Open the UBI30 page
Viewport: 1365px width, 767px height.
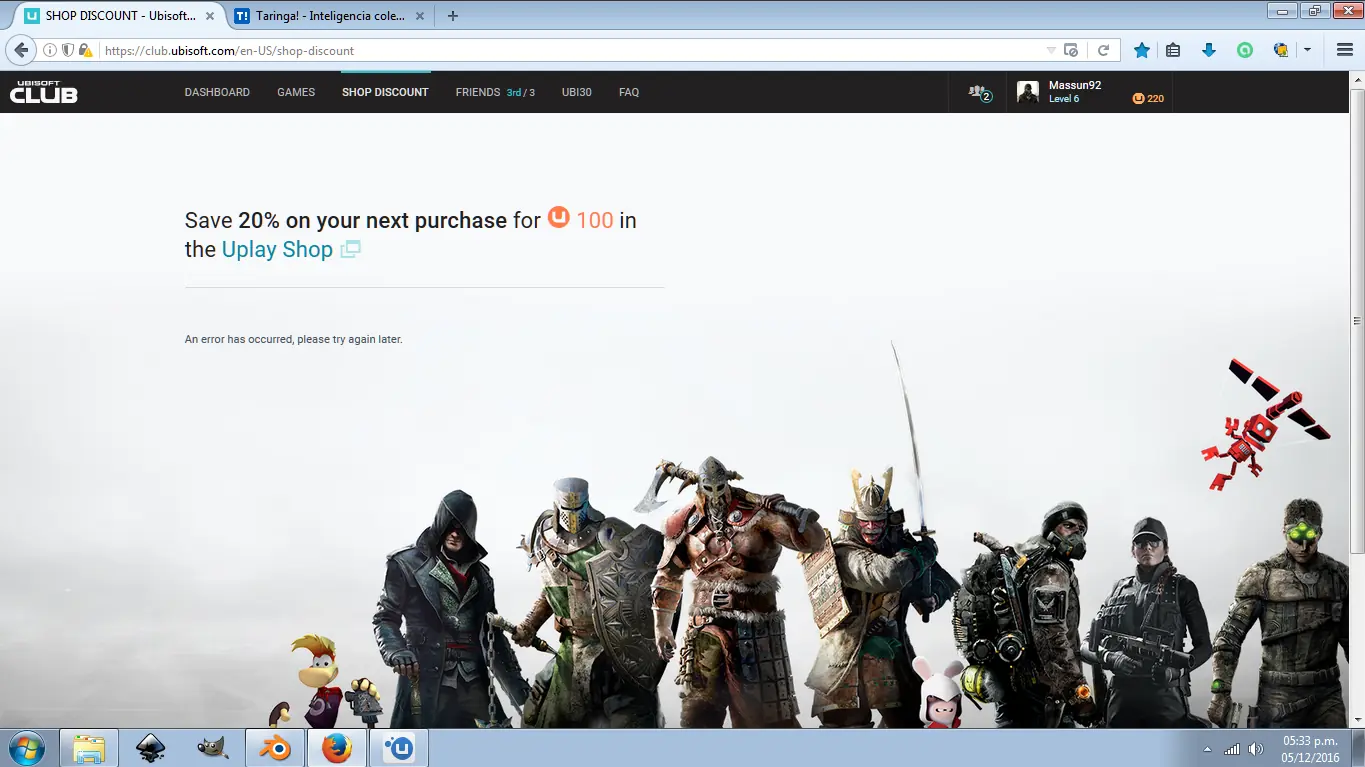(x=577, y=92)
